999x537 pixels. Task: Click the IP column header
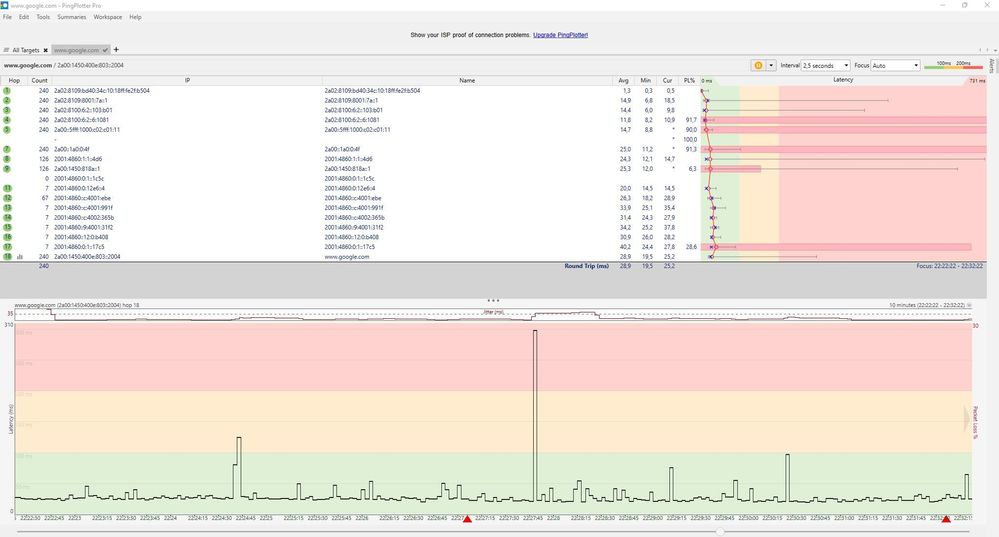tap(187, 80)
